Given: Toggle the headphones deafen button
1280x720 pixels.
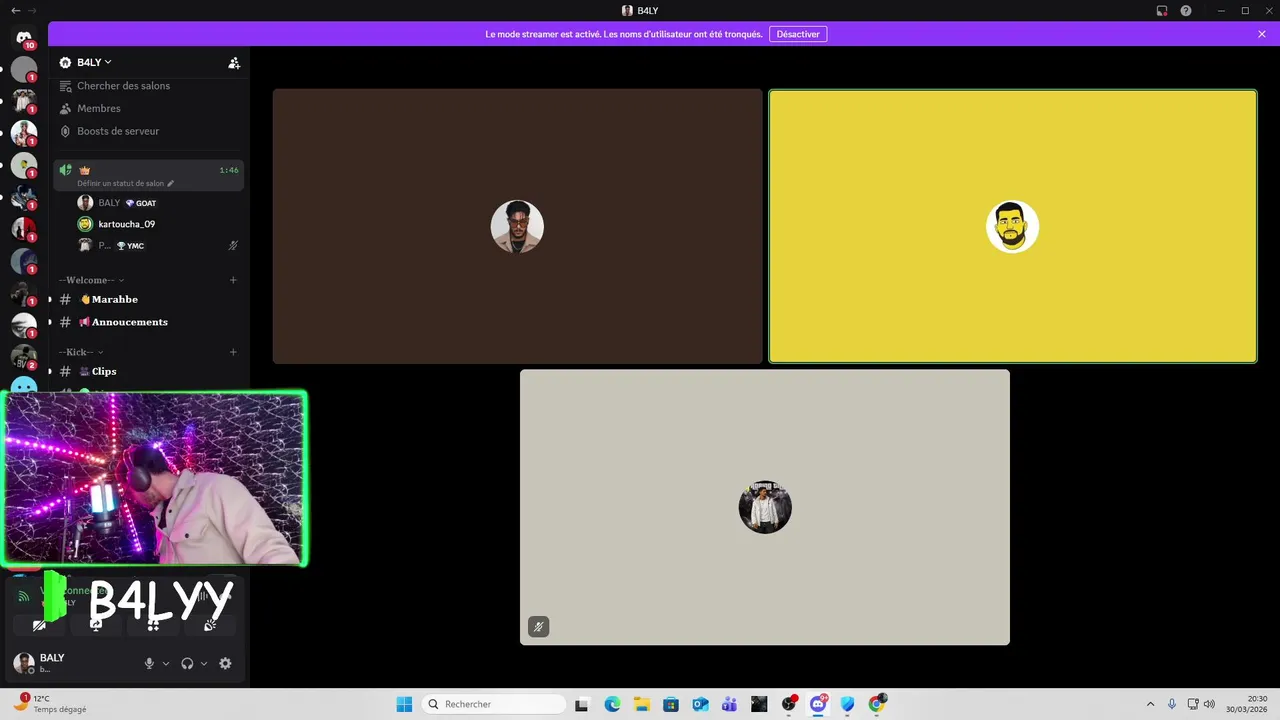Looking at the screenshot, I should (187, 663).
